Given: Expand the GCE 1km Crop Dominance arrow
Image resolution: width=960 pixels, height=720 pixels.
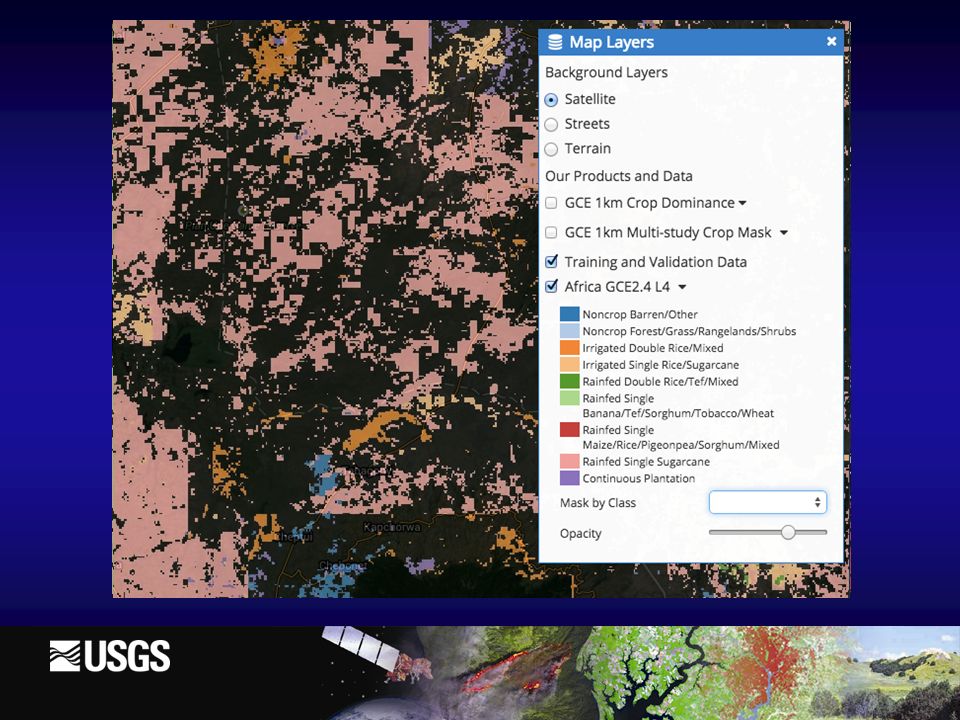Looking at the screenshot, I should click(x=743, y=203).
